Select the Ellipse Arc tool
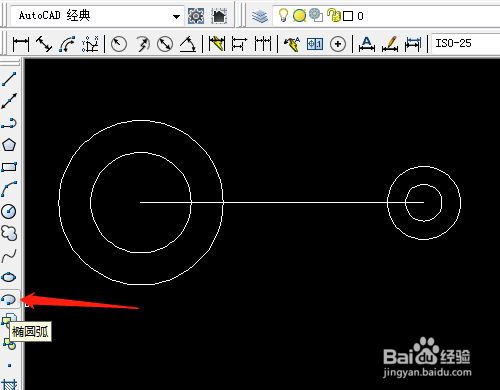500x390 pixels. coord(9,299)
